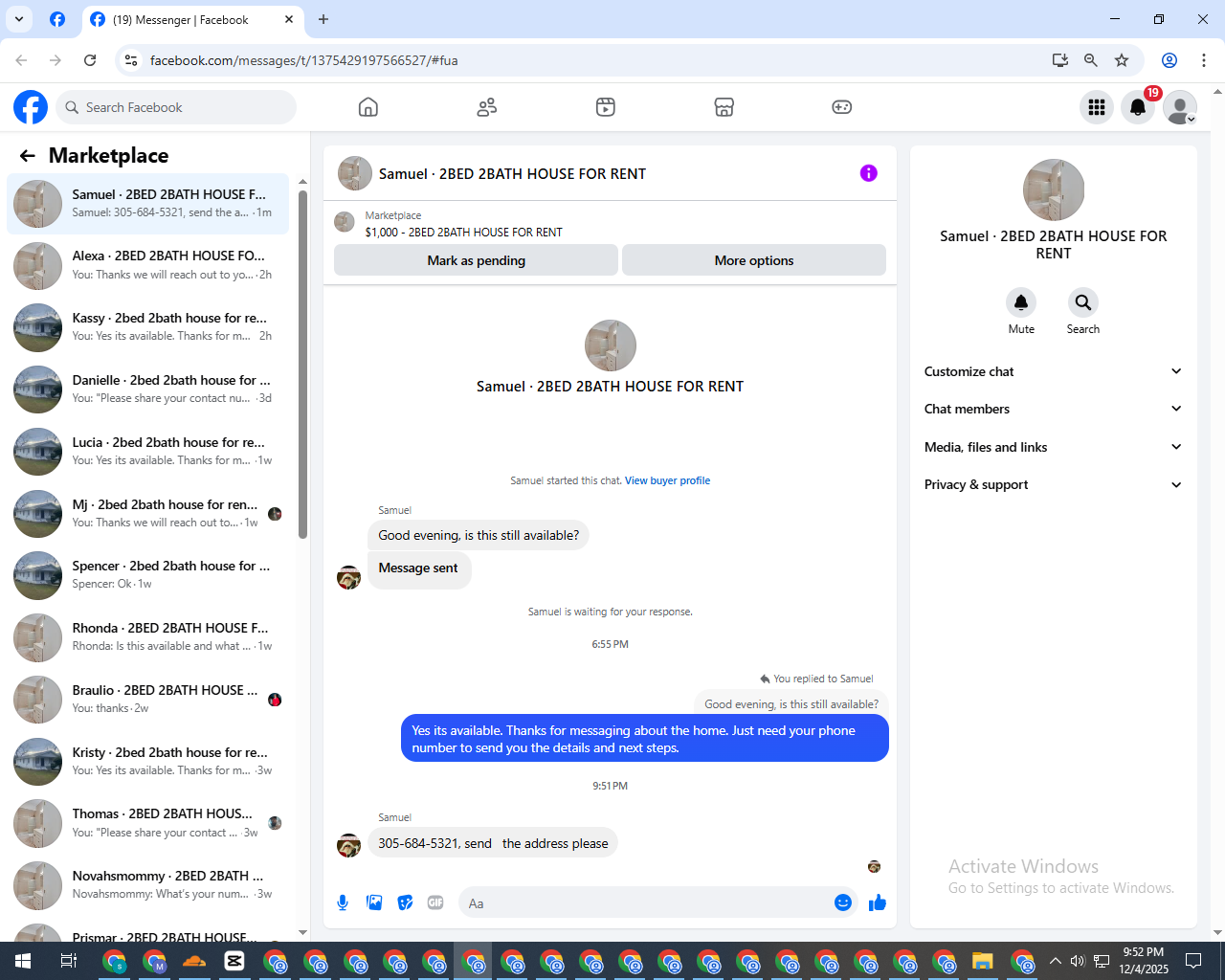Image resolution: width=1225 pixels, height=980 pixels.
Task: Open Rhonda conversation in chat list
Action: [x=148, y=637]
